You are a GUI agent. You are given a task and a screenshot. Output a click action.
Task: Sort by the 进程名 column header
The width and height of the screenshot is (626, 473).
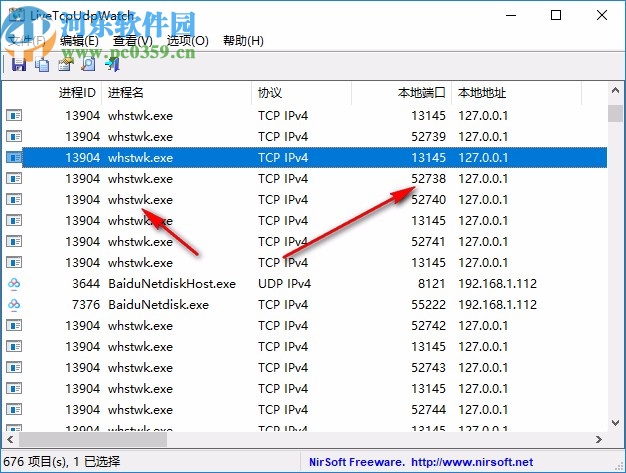click(x=126, y=93)
